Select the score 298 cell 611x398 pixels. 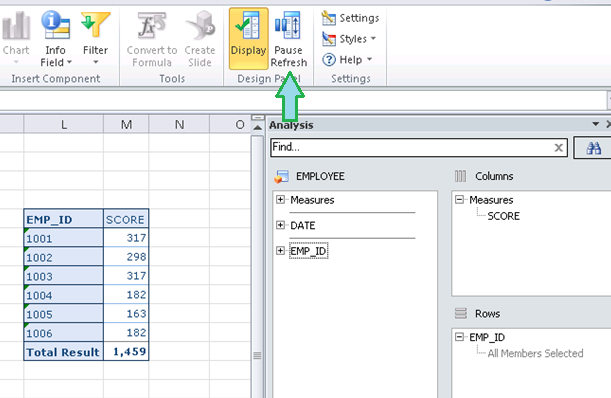pyautogui.click(x=126, y=256)
